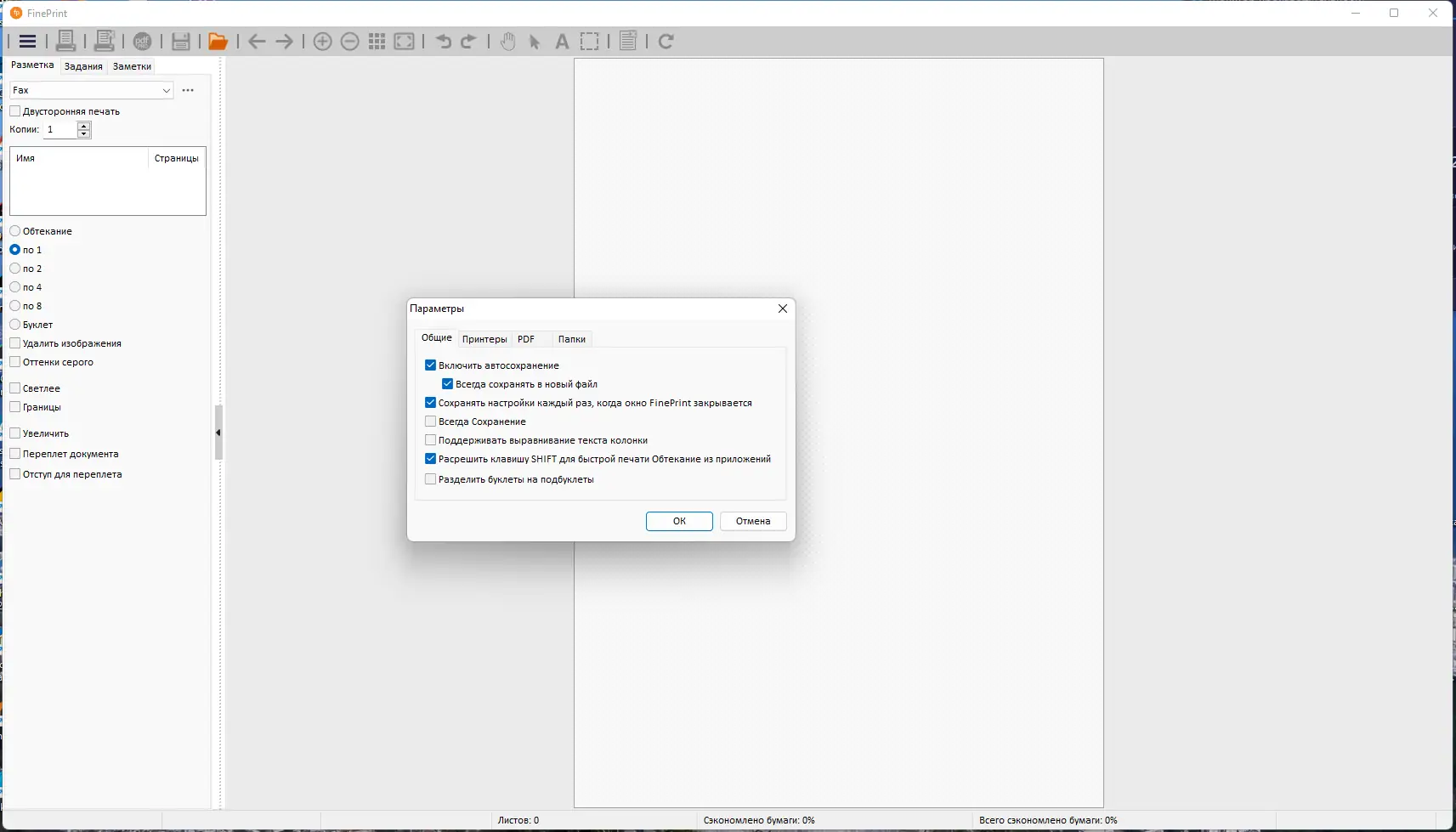Show the page thumbnails grid view
This screenshot has height=832, width=1456.
(x=377, y=41)
